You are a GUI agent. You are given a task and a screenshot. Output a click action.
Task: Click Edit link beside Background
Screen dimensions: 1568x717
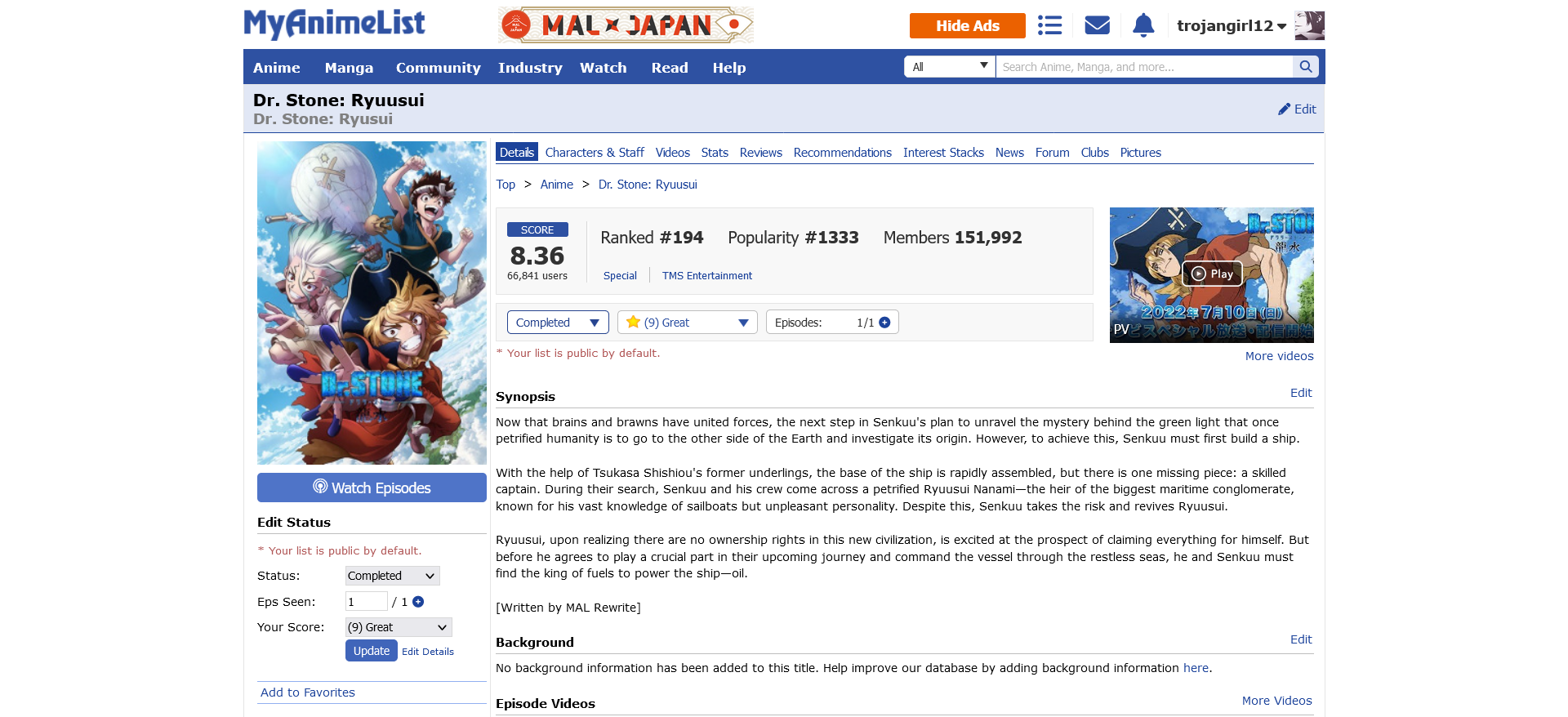1301,639
